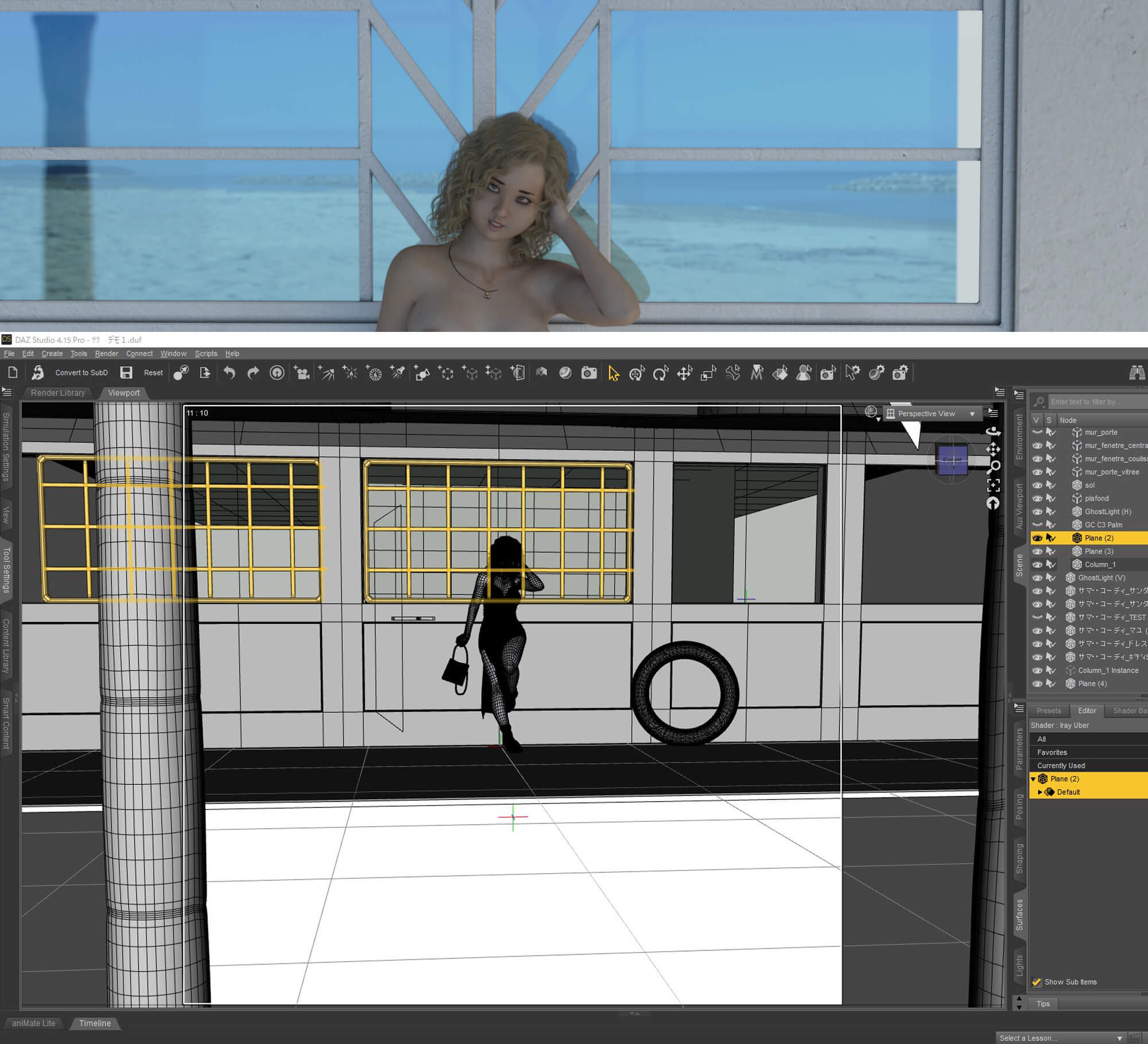Image resolution: width=1148 pixels, height=1044 pixels.
Task: Open the Select a Lesson dropdown
Action: [1061, 1038]
